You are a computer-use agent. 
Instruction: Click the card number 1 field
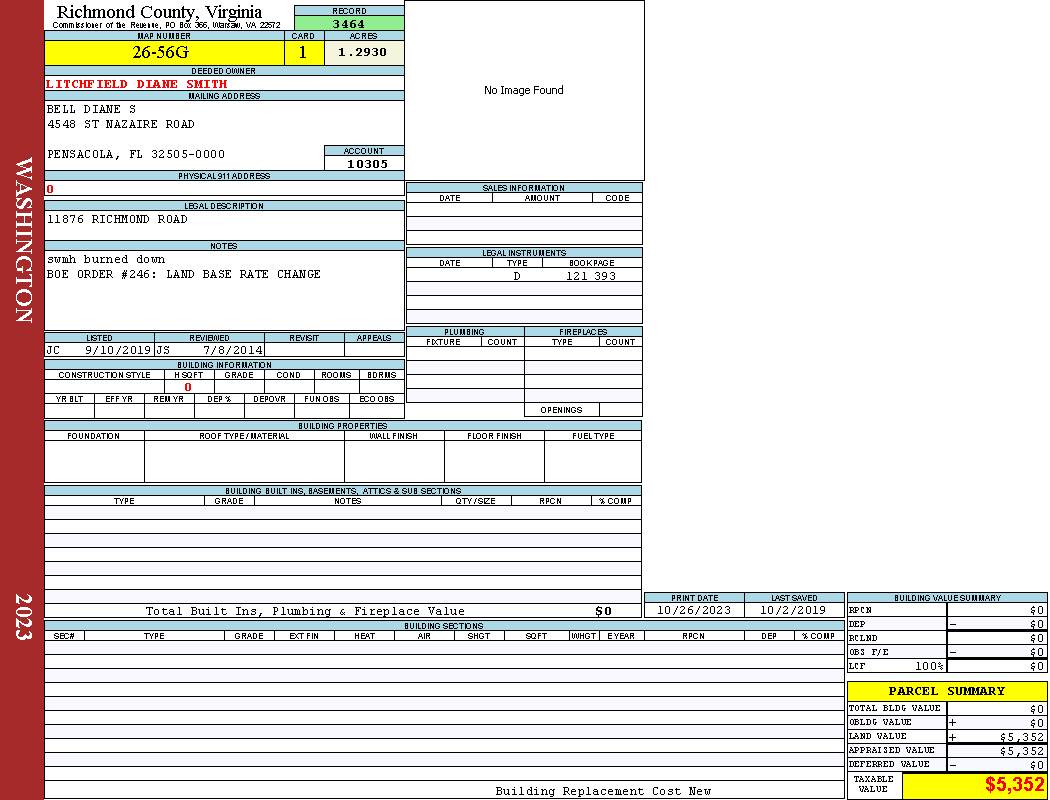tap(303, 53)
